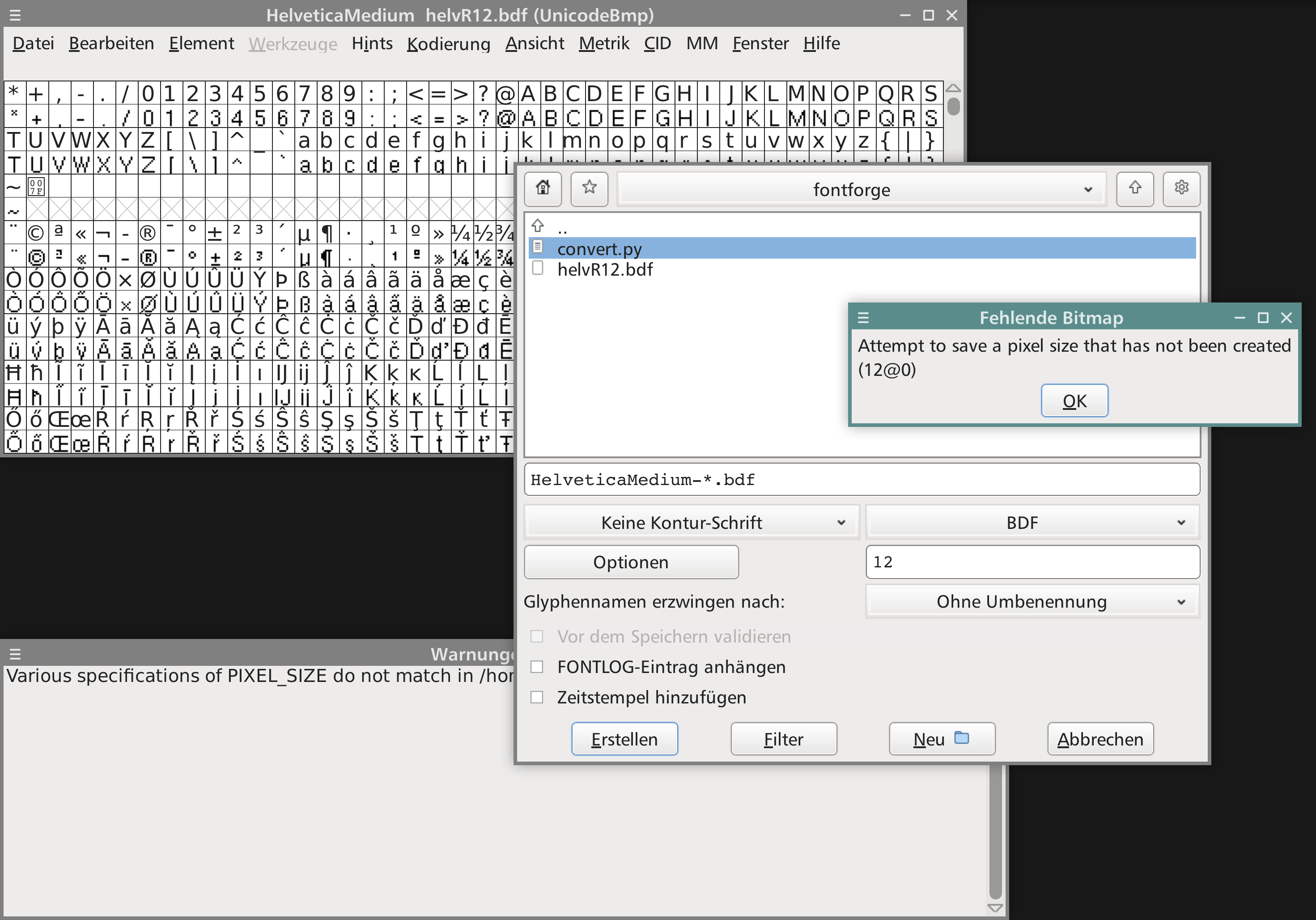
Task: Enable Zeitstempel hinzufügen
Action: point(537,697)
